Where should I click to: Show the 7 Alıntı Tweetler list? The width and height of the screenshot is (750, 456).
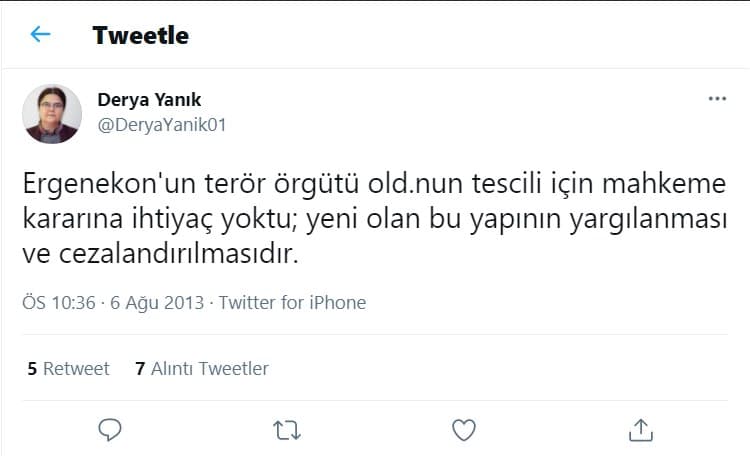202,369
